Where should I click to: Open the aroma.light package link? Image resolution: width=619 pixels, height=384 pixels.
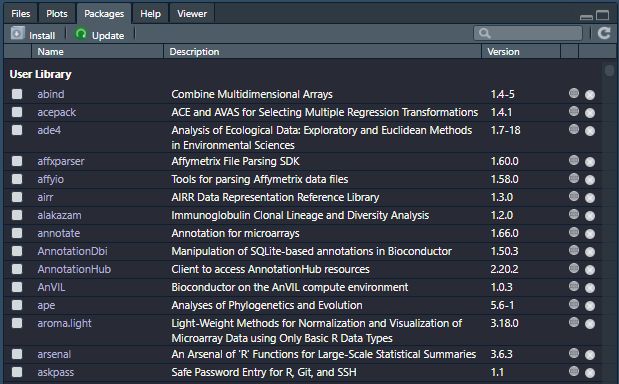tap(64, 323)
